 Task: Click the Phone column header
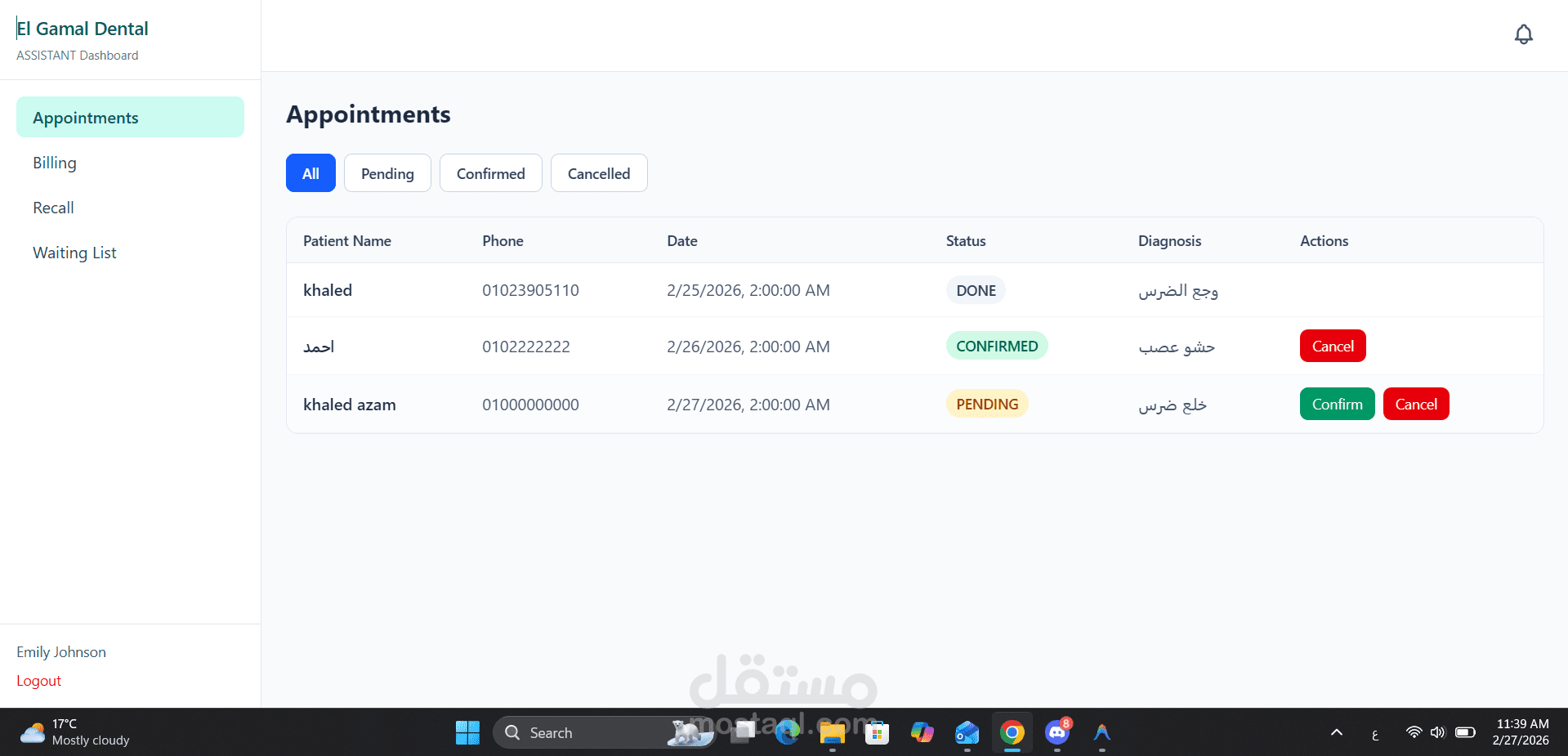503,241
